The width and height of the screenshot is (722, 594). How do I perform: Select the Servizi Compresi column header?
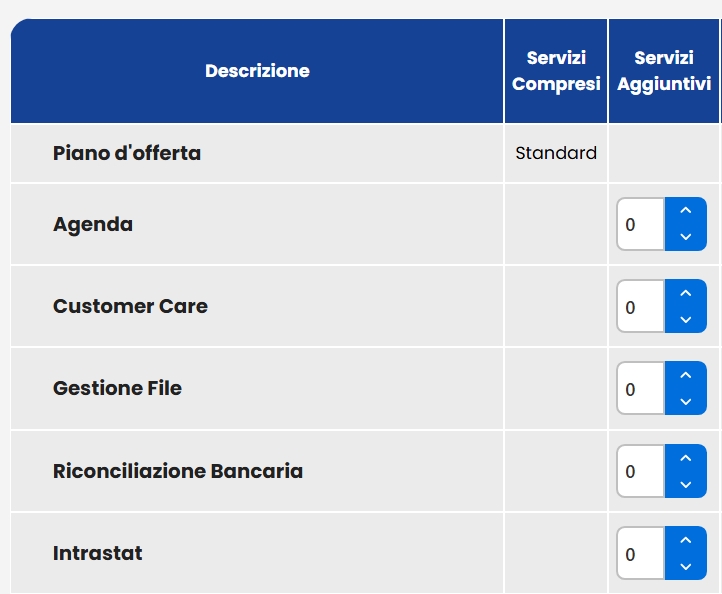click(x=556, y=71)
